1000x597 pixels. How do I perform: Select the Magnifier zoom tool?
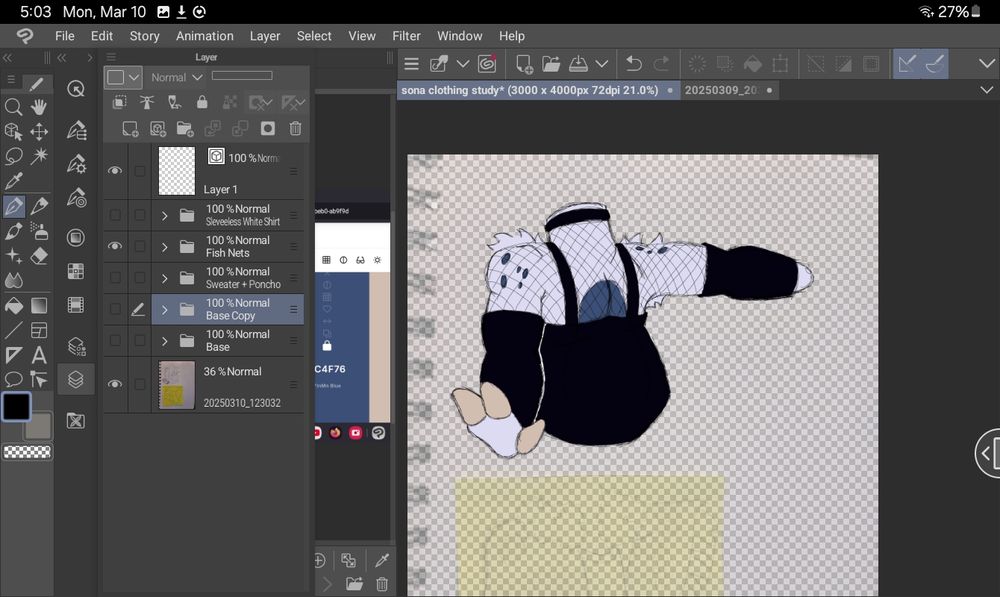click(x=14, y=107)
